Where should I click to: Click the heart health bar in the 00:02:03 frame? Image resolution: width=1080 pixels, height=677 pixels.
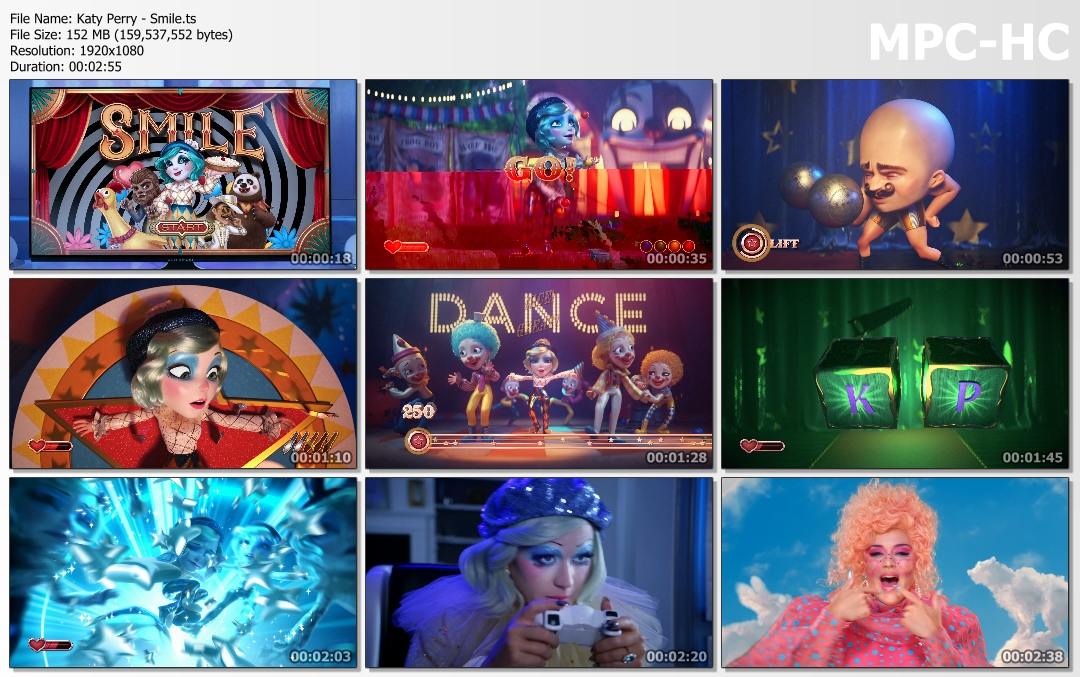(50, 645)
